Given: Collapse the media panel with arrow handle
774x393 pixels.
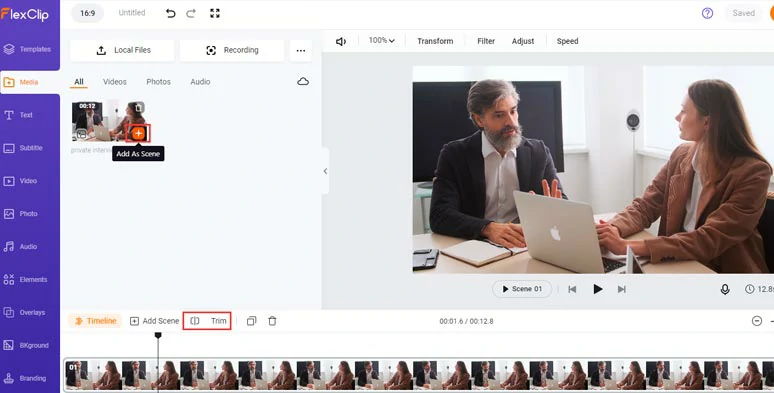Looking at the screenshot, I should click(325, 171).
